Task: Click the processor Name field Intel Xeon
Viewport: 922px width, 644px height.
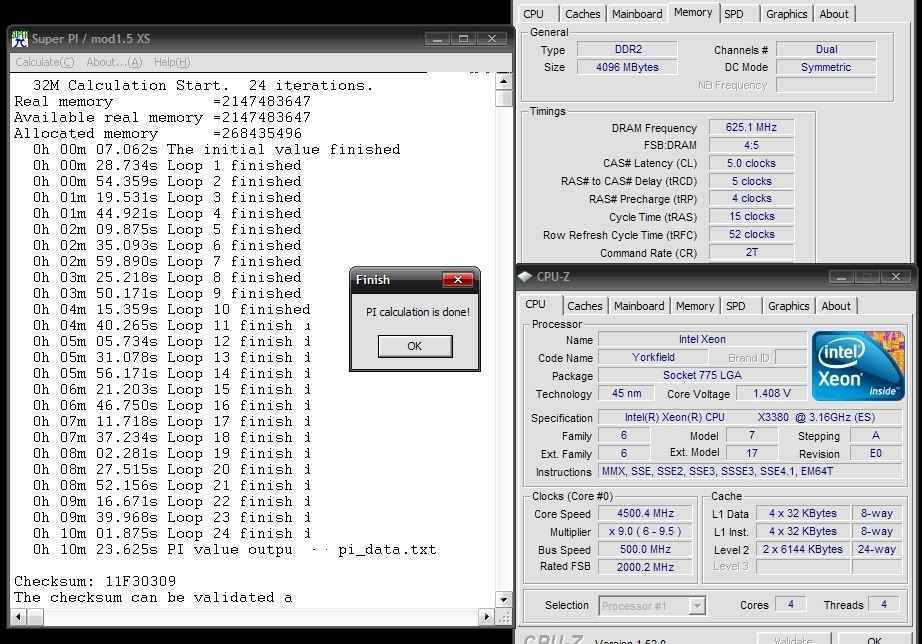Action: click(x=702, y=339)
